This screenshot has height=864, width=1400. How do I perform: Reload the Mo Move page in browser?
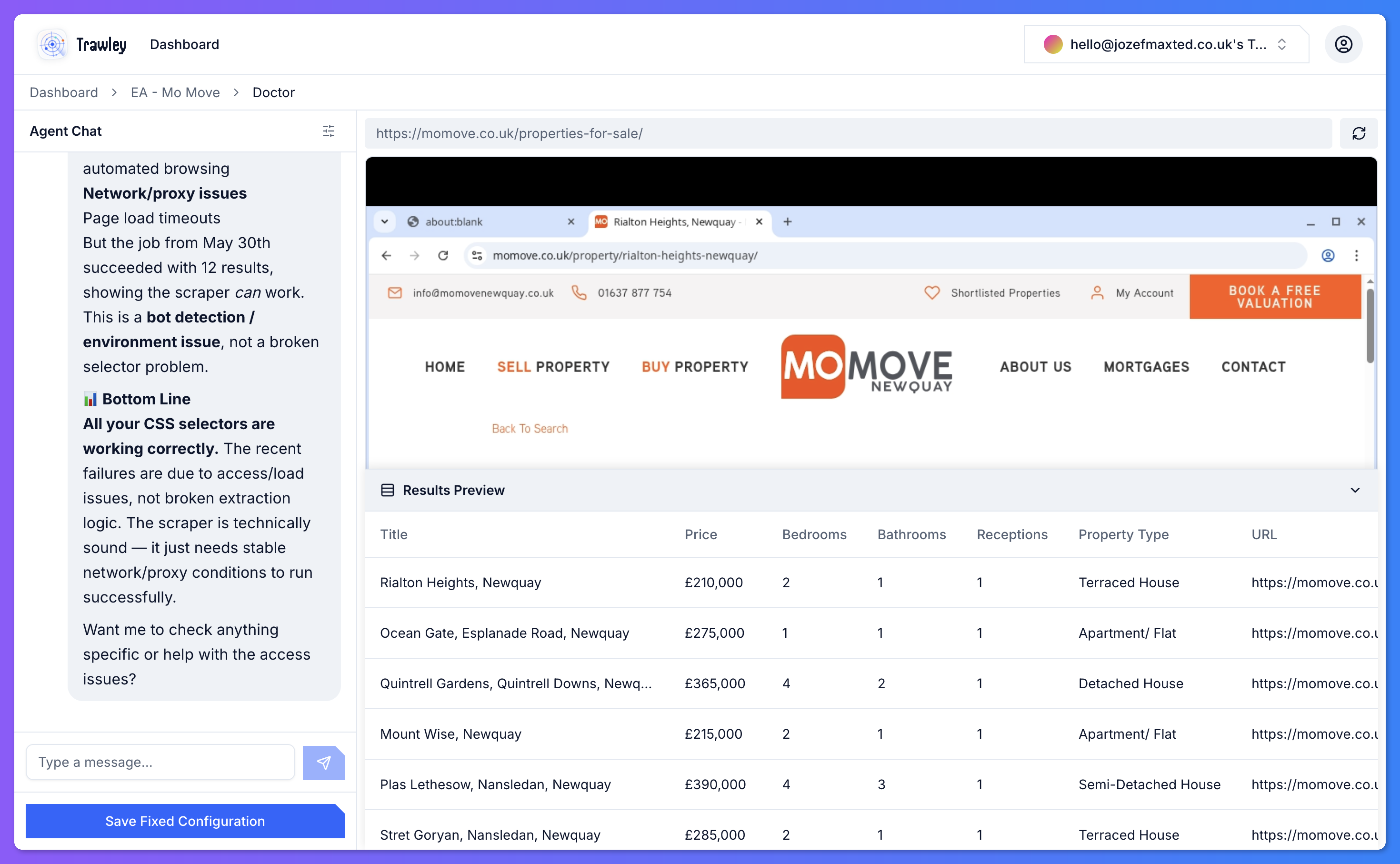[443, 255]
